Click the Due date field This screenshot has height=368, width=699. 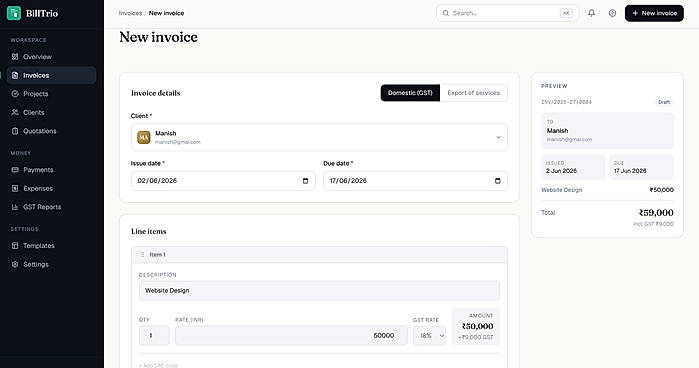pyautogui.click(x=415, y=181)
